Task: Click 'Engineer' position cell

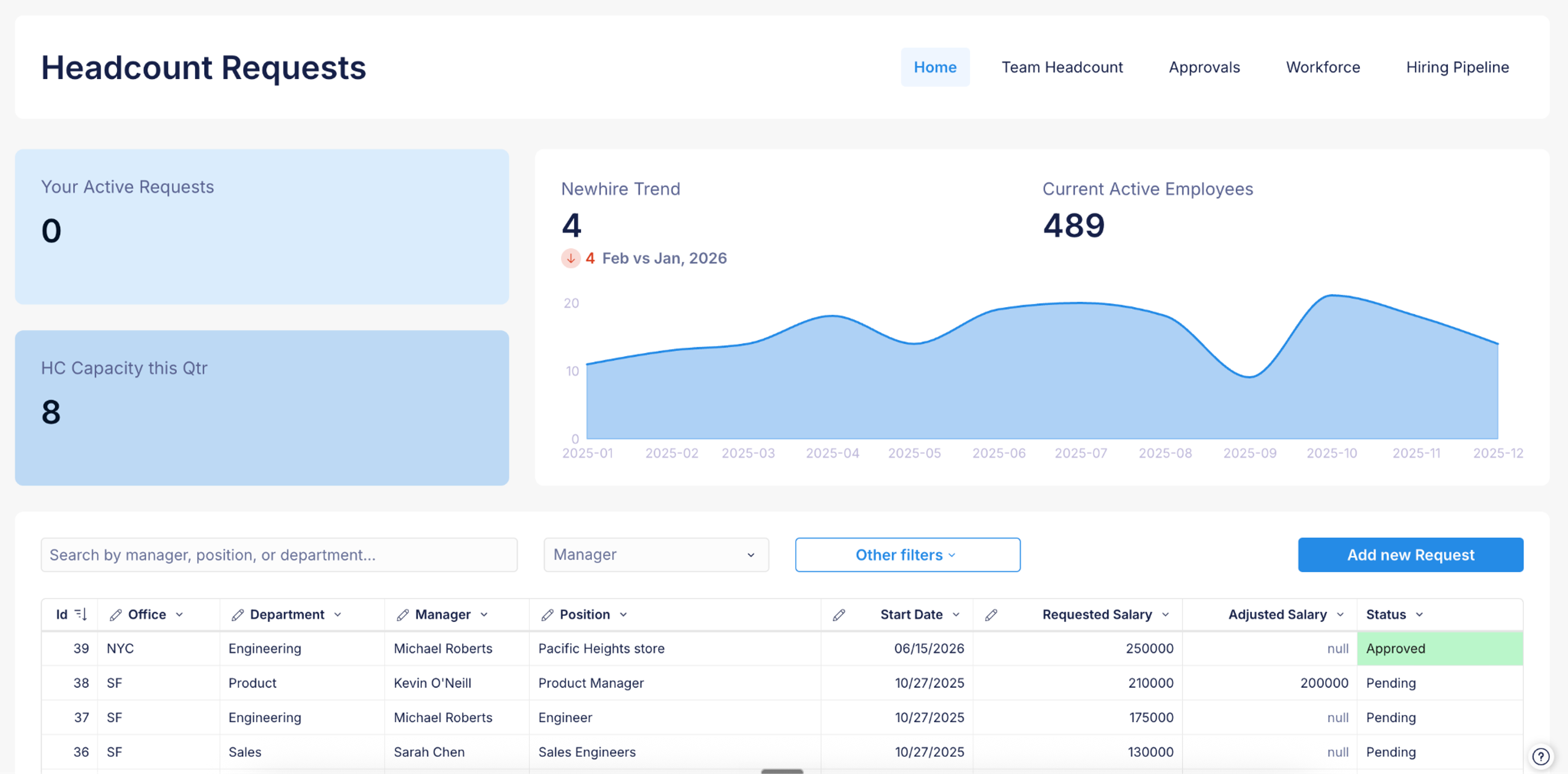Action: pos(675,717)
